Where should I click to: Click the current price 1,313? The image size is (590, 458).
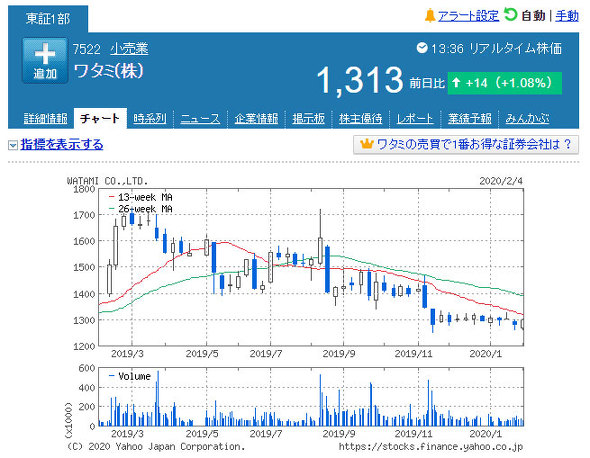click(x=360, y=80)
